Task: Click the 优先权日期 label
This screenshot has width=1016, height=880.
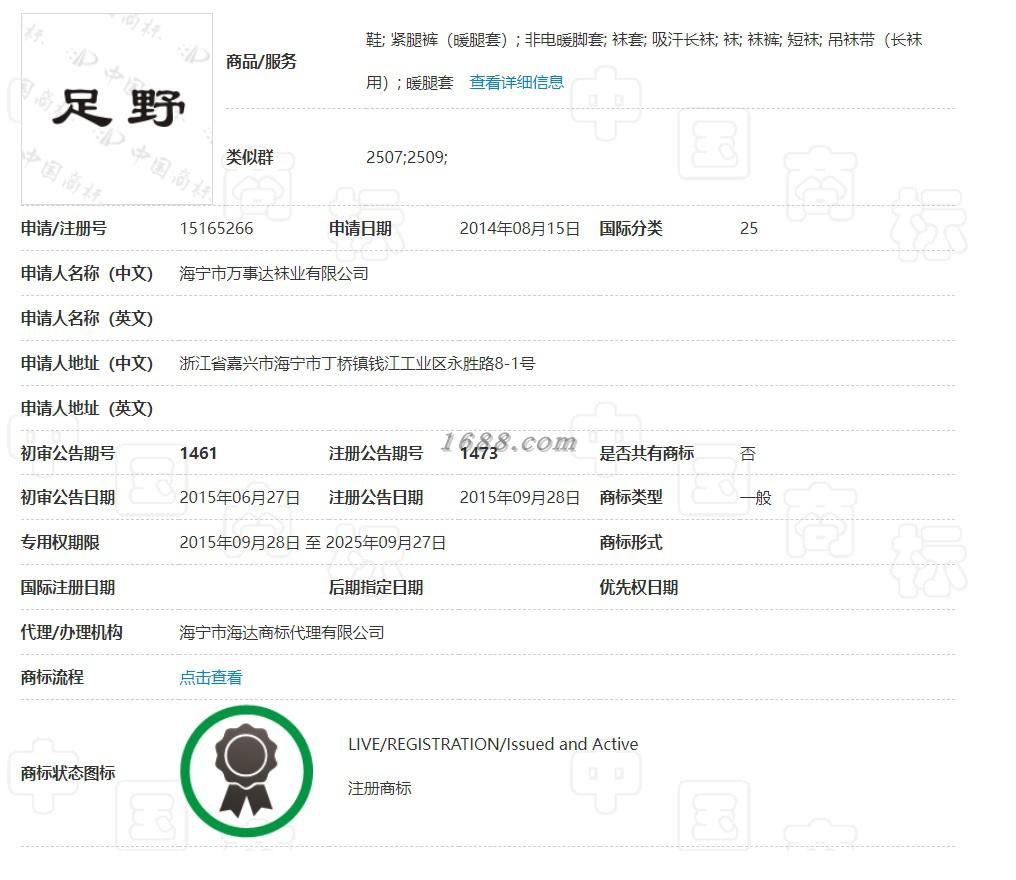Action: click(x=638, y=588)
